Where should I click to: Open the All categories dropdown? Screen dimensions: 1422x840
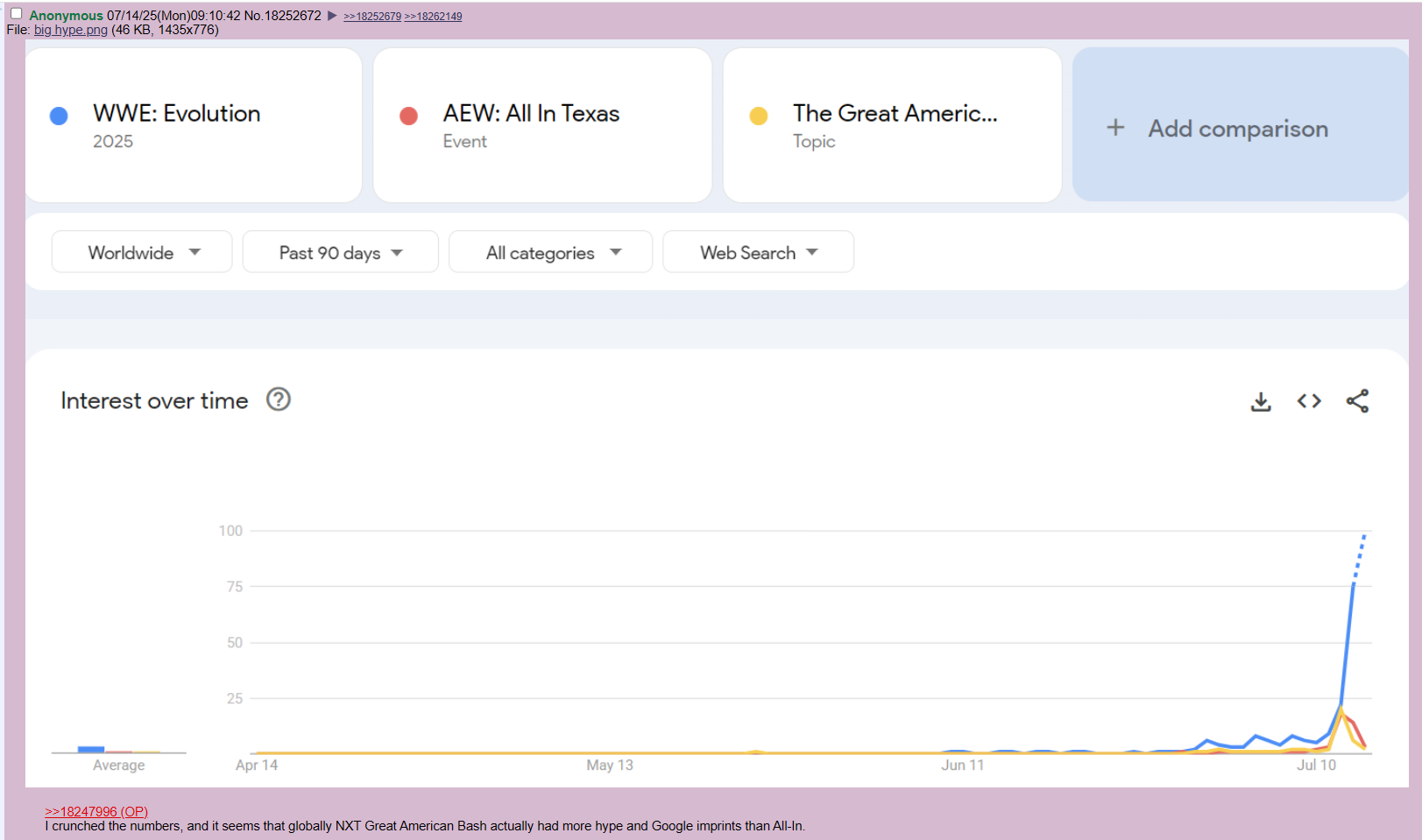pos(550,252)
